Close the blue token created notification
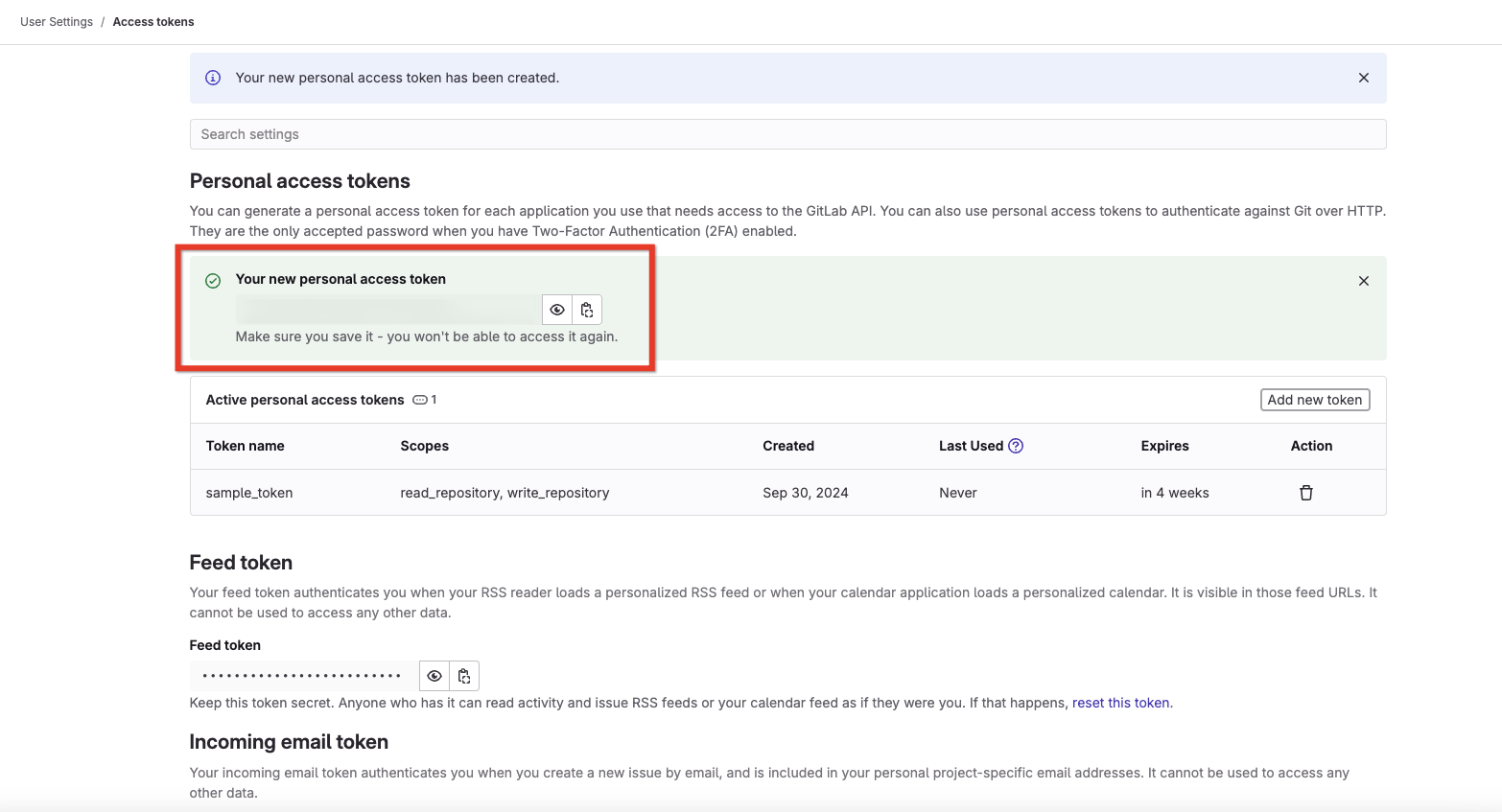This screenshot has height=812, width=1502. click(1363, 78)
